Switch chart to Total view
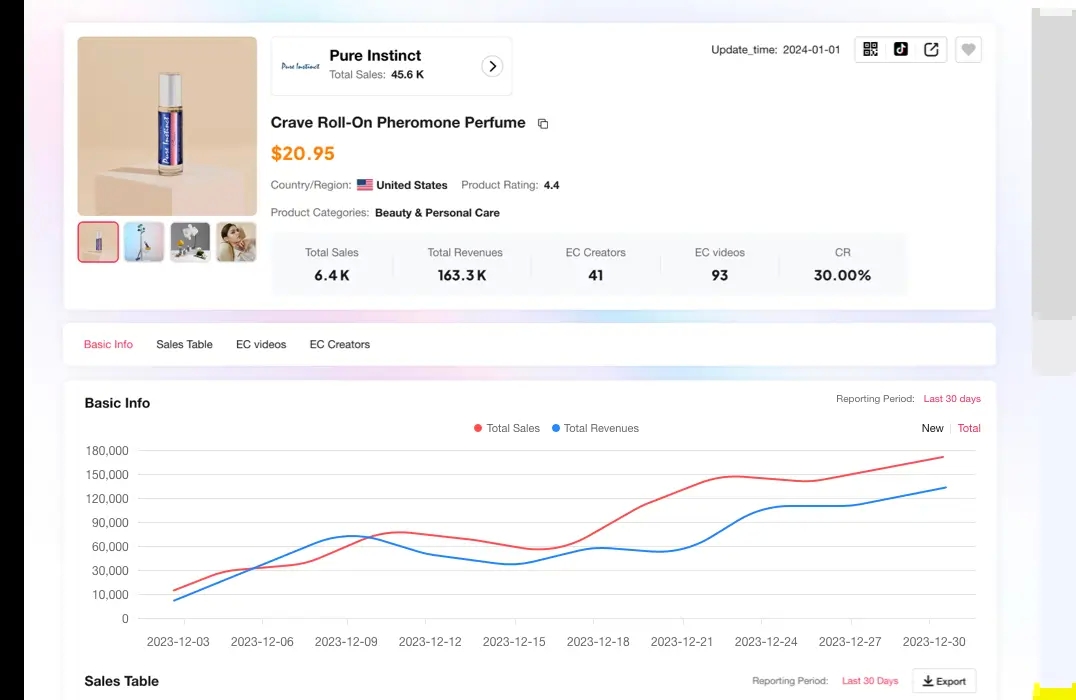Viewport: 1076px width, 700px height. pos(969,428)
